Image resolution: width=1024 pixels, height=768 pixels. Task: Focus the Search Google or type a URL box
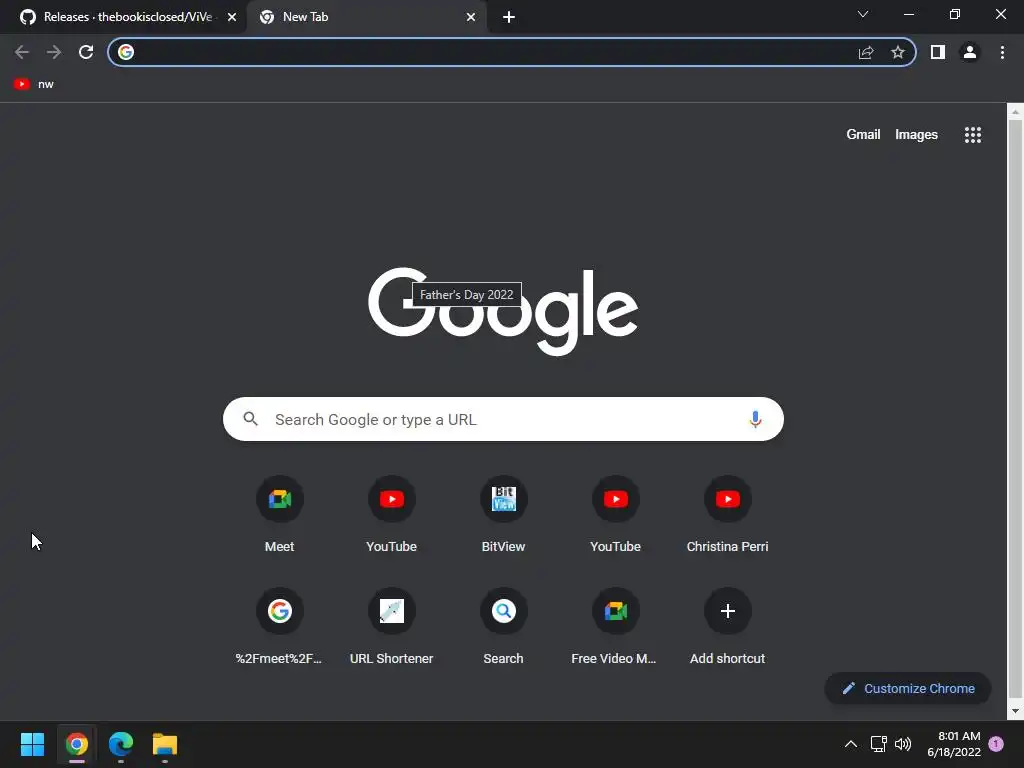coord(504,419)
